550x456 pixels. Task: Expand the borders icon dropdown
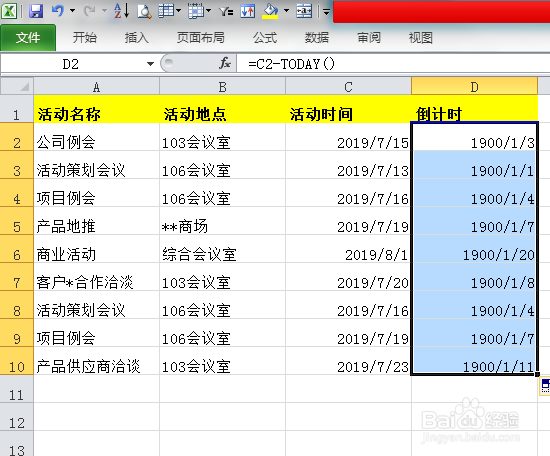pos(208,11)
